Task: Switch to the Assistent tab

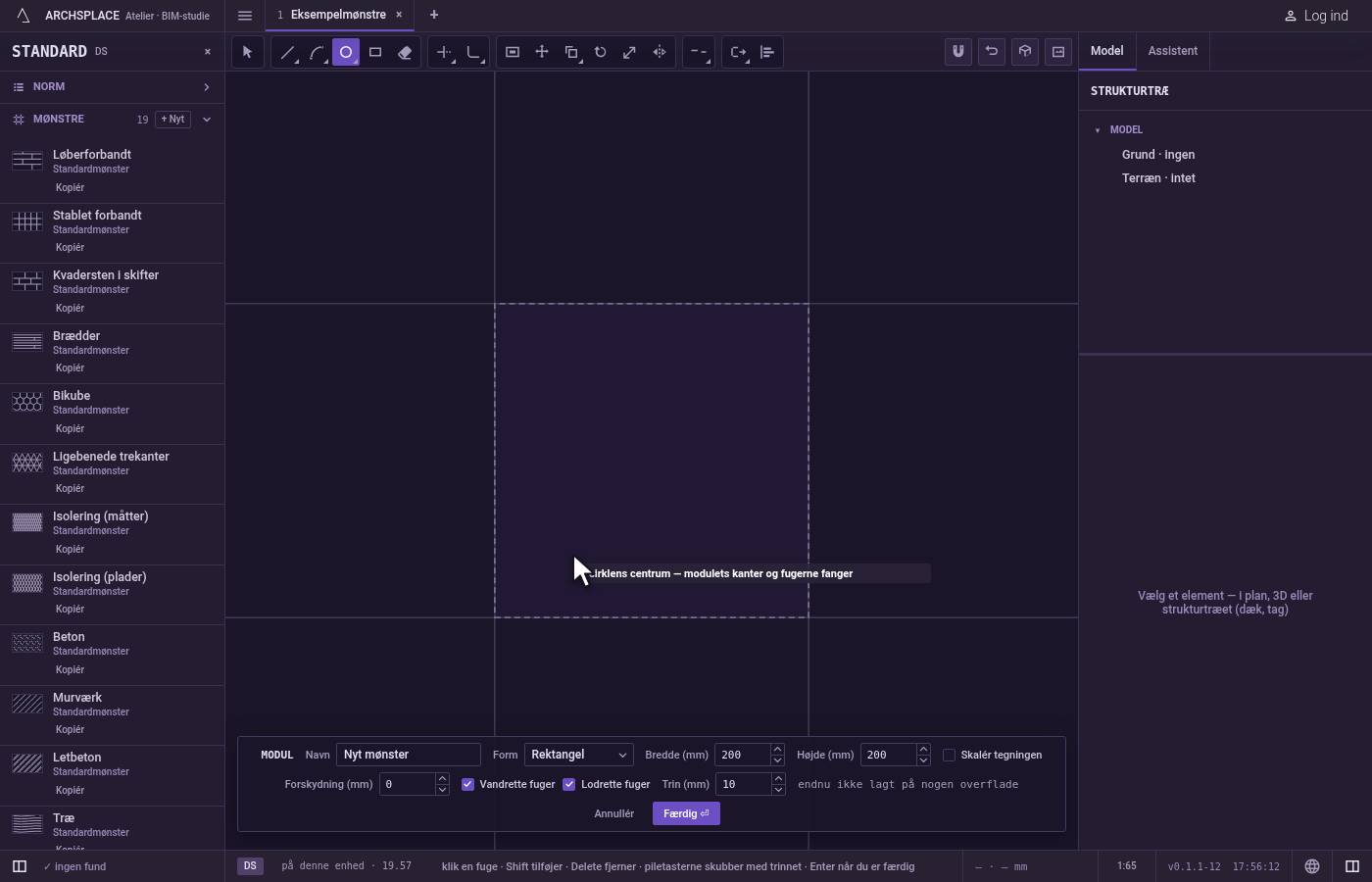Action: (x=1173, y=51)
